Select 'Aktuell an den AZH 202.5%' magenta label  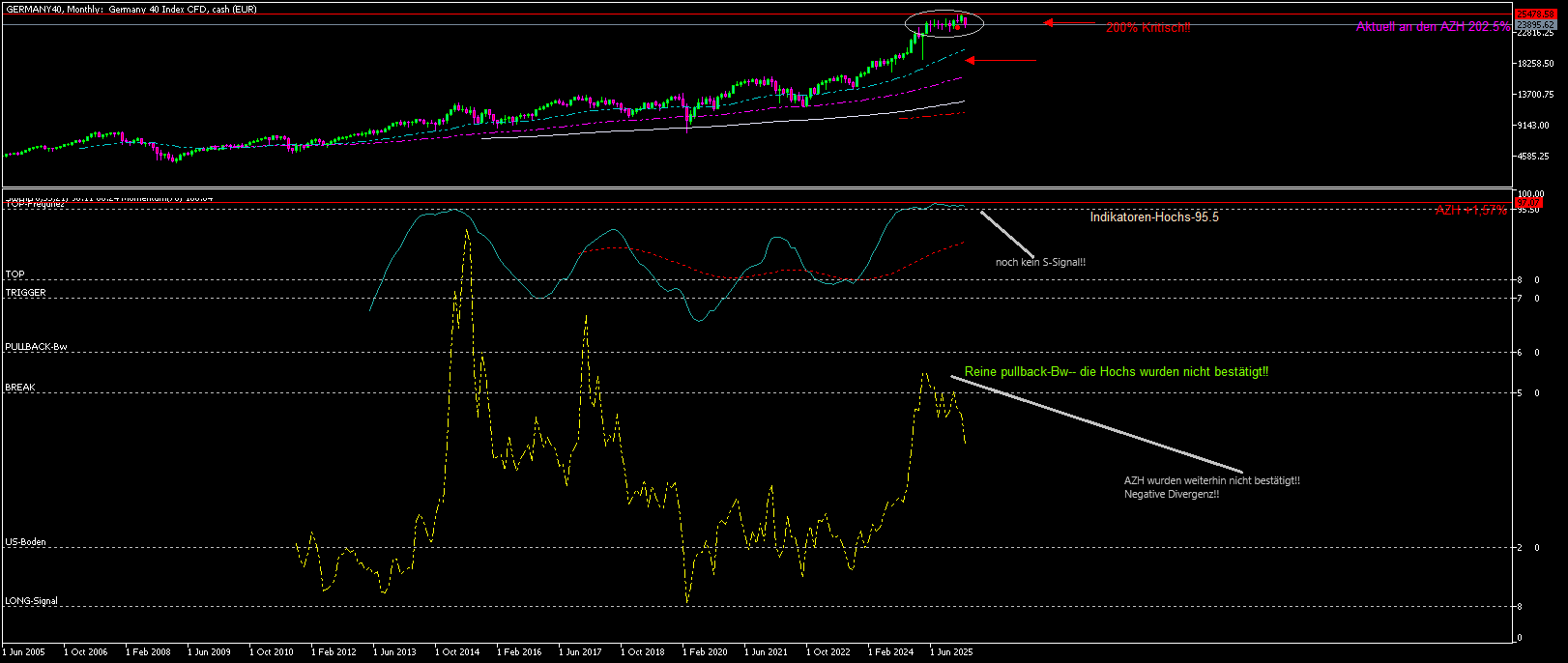click(x=1432, y=27)
